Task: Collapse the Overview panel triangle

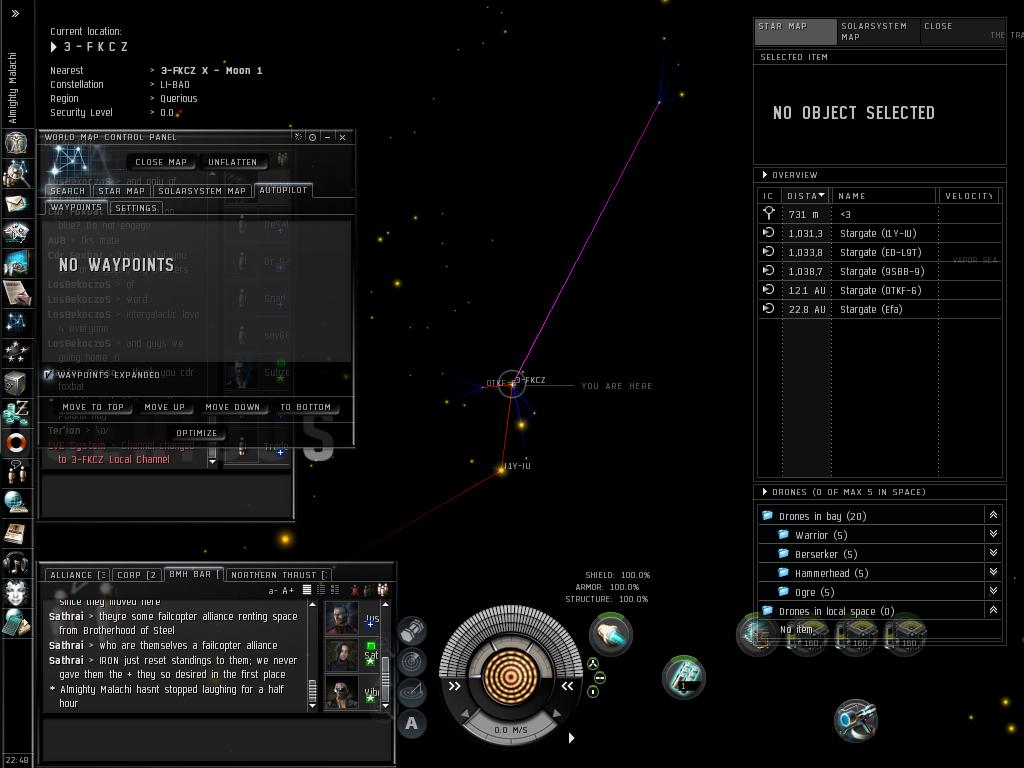Action: pos(765,175)
